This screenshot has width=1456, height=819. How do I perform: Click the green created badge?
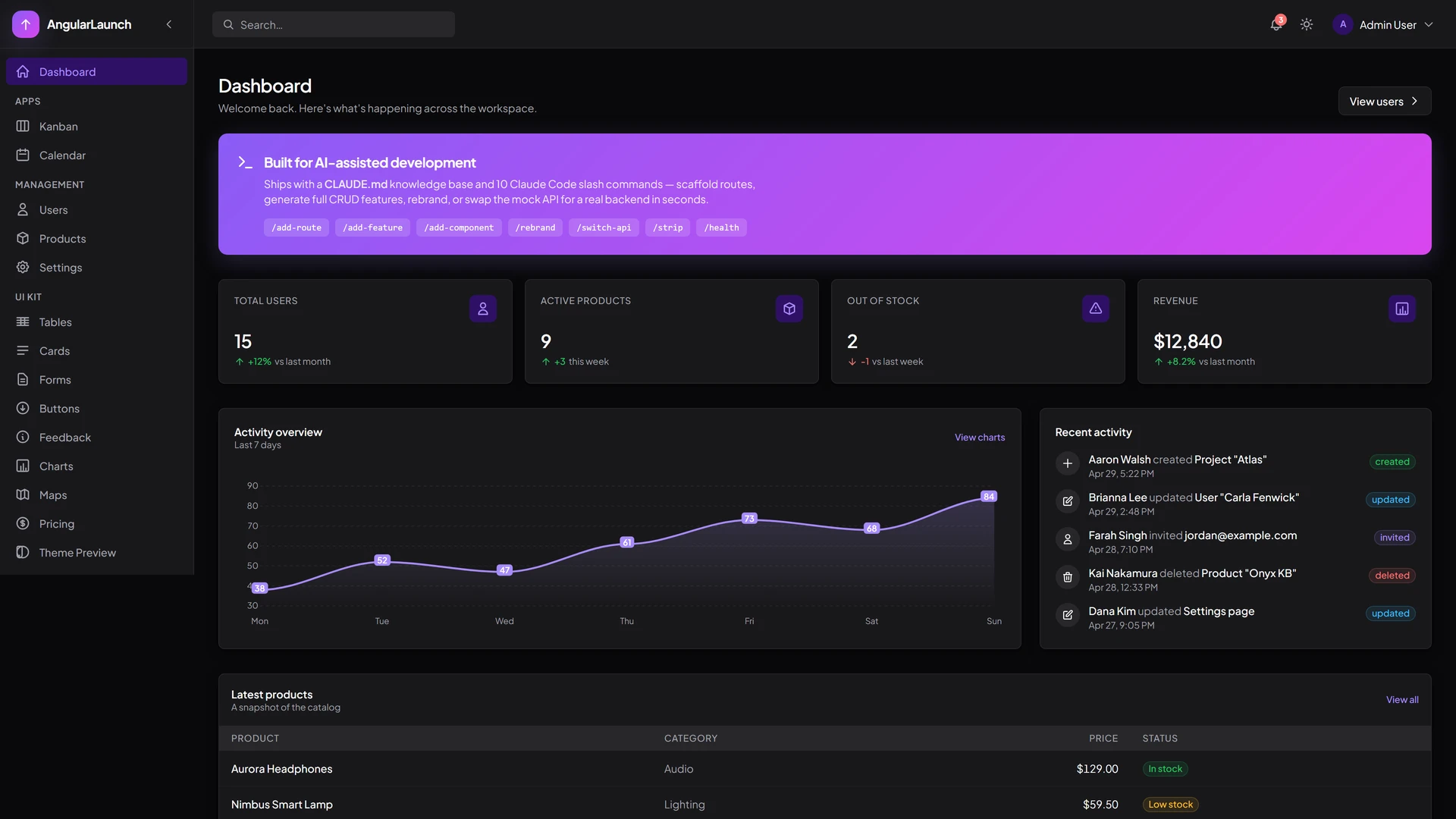click(1392, 462)
